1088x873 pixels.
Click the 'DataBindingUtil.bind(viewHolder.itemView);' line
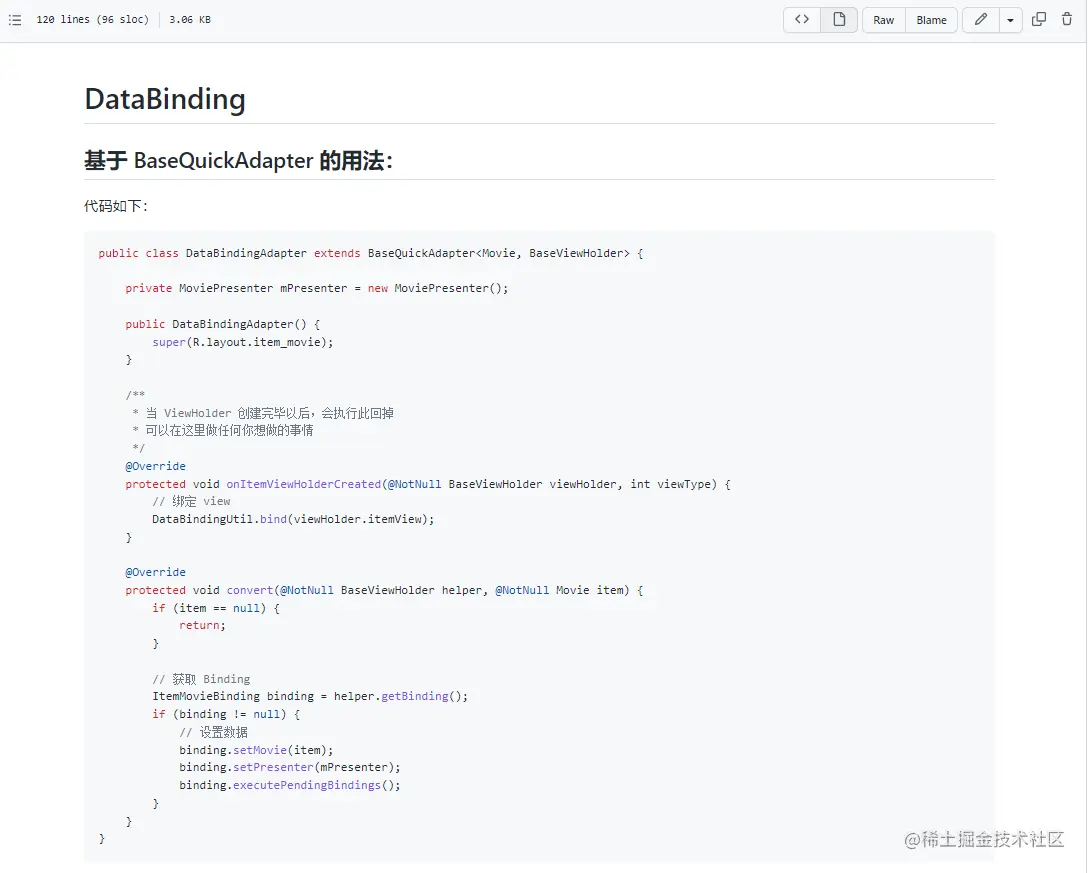click(x=293, y=519)
